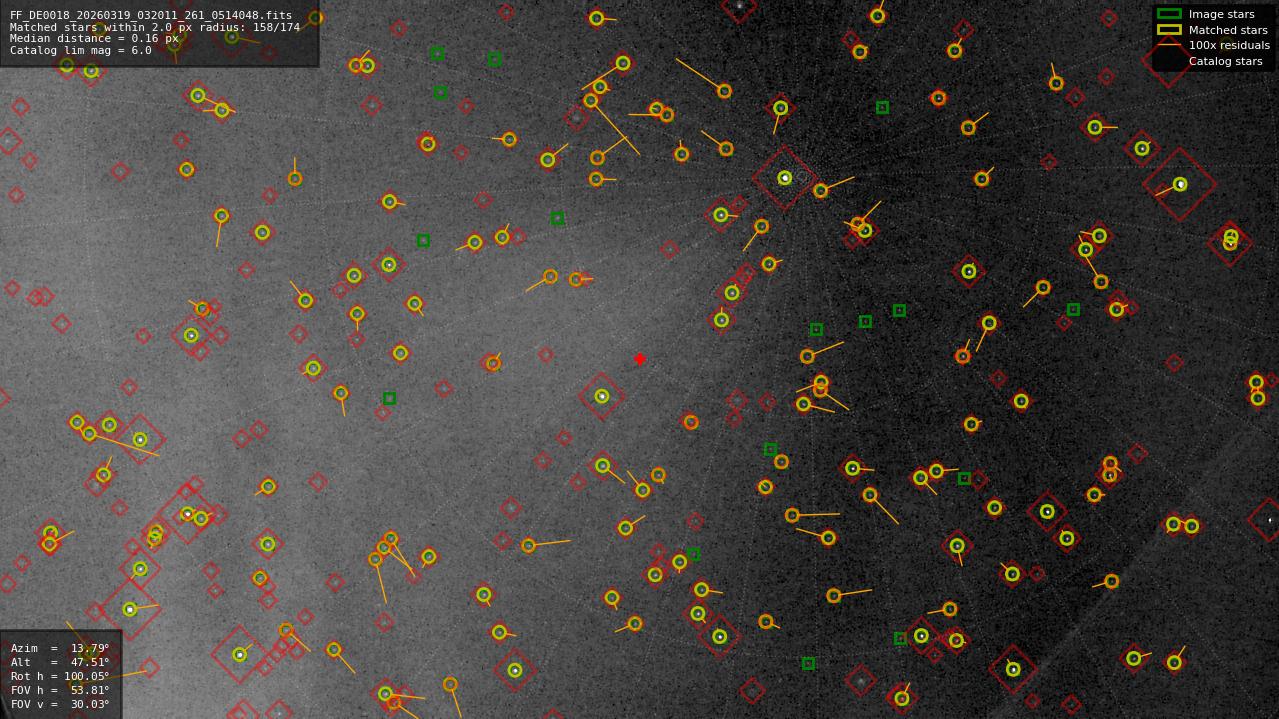Select the '100x residuals' legend label
Image resolution: width=1279 pixels, height=719 pixels.
pos(1229,45)
